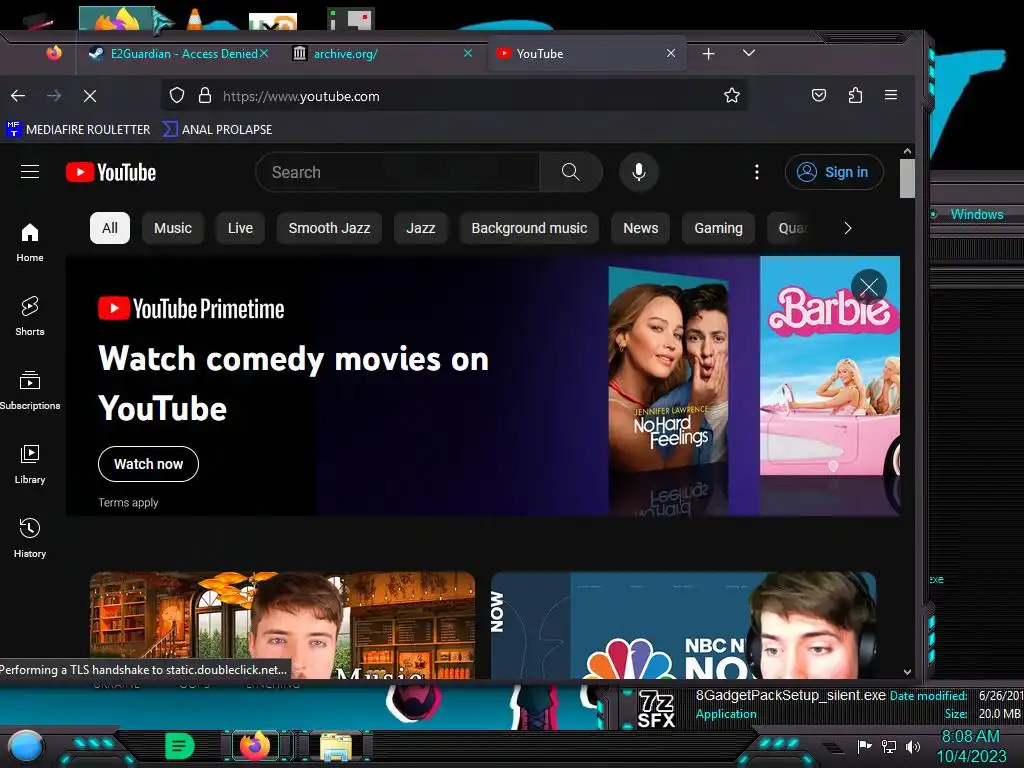This screenshot has width=1024, height=768.
Task: Select the Music filter chip
Action: coord(173,228)
